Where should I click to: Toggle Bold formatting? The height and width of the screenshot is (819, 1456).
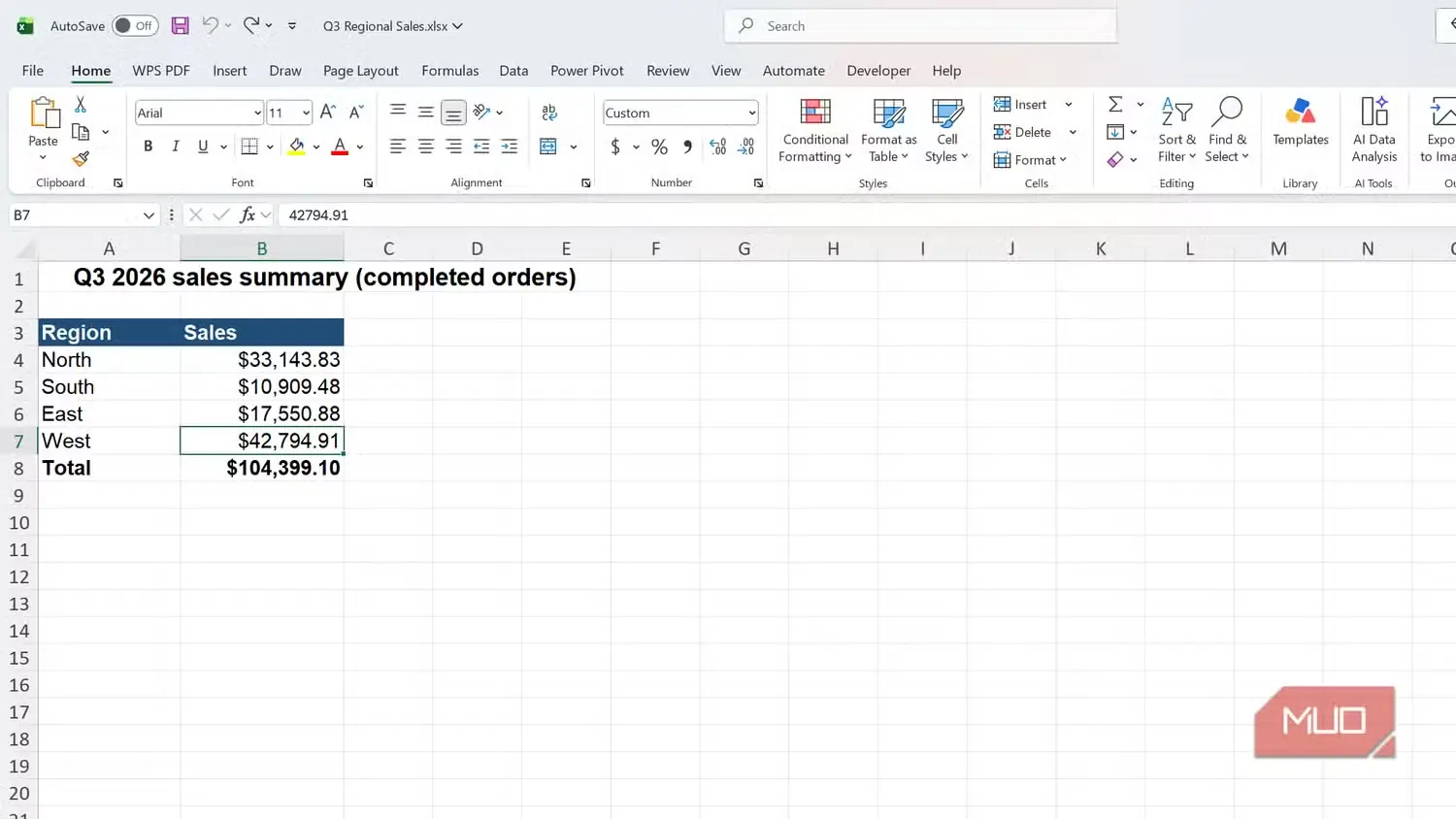(x=148, y=147)
